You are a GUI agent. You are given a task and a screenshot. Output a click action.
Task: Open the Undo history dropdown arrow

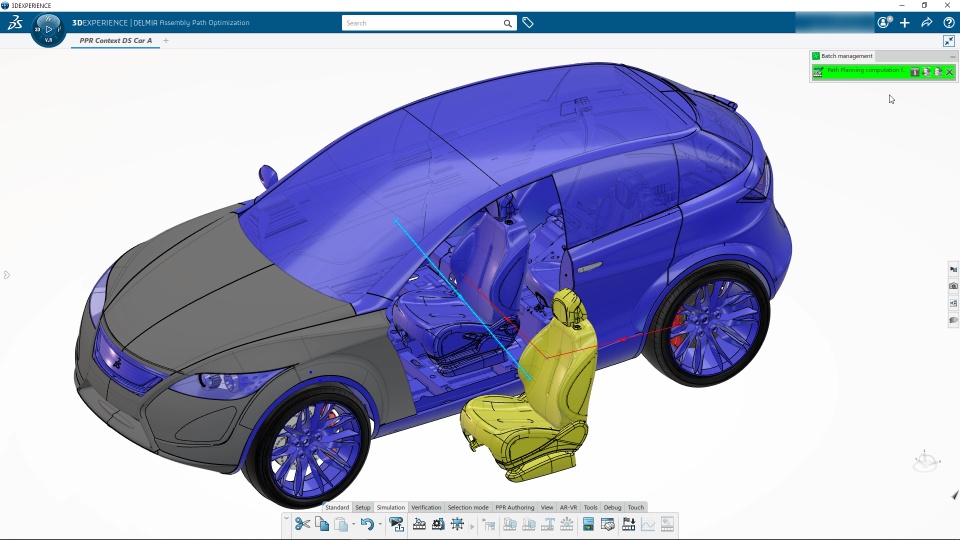380,525
